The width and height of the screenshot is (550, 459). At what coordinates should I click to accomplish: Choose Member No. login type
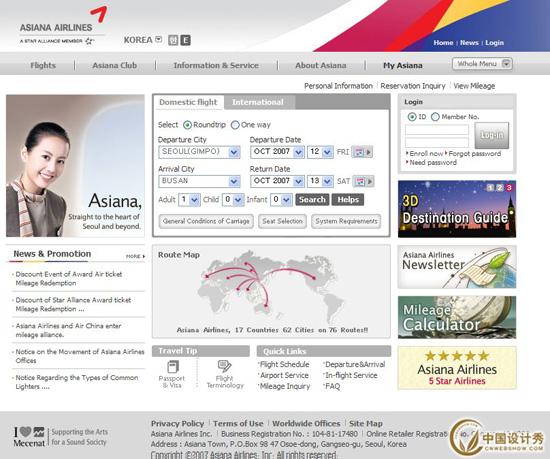tap(435, 117)
